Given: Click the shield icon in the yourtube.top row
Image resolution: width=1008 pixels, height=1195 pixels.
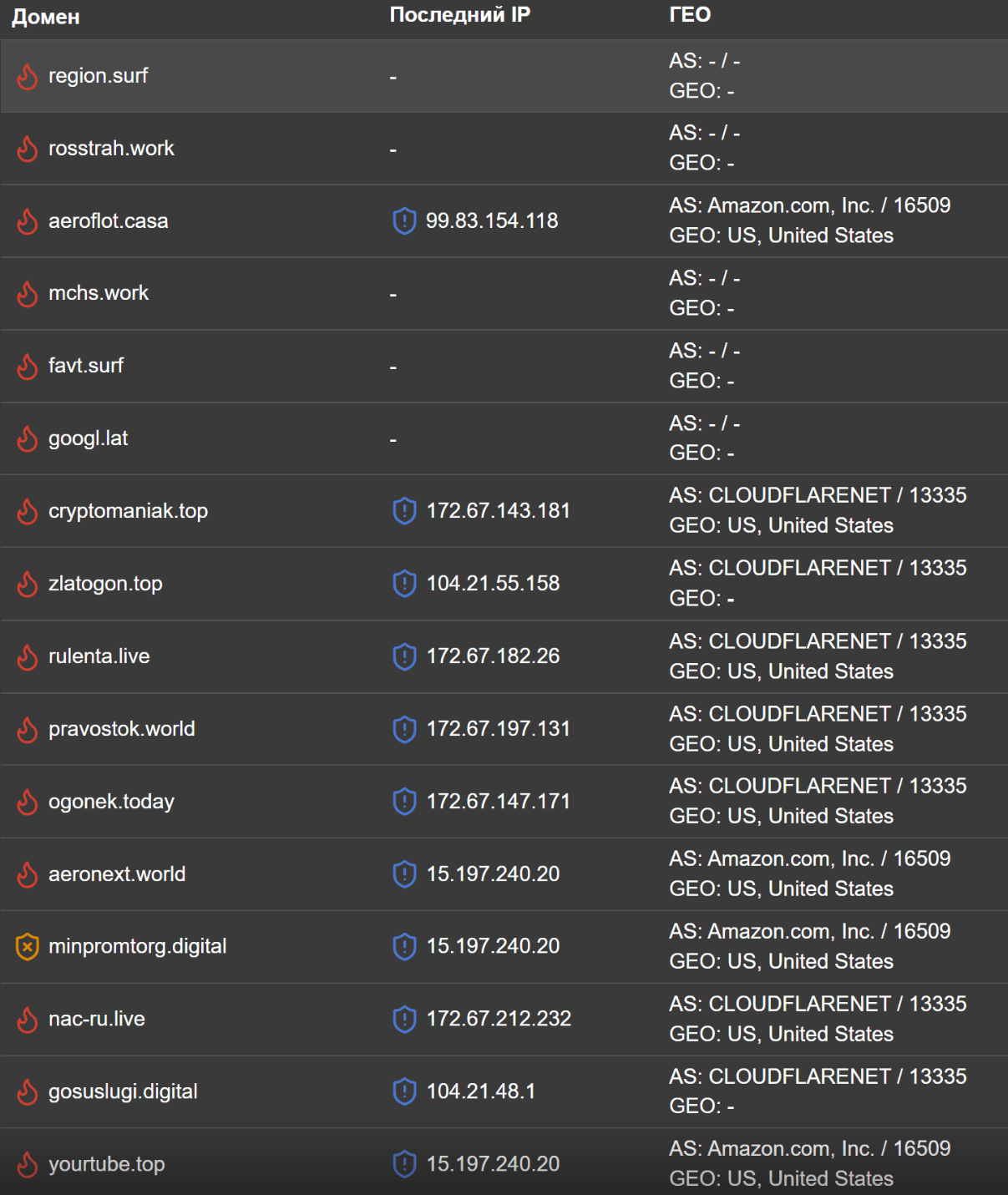Looking at the screenshot, I should [x=404, y=1164].
